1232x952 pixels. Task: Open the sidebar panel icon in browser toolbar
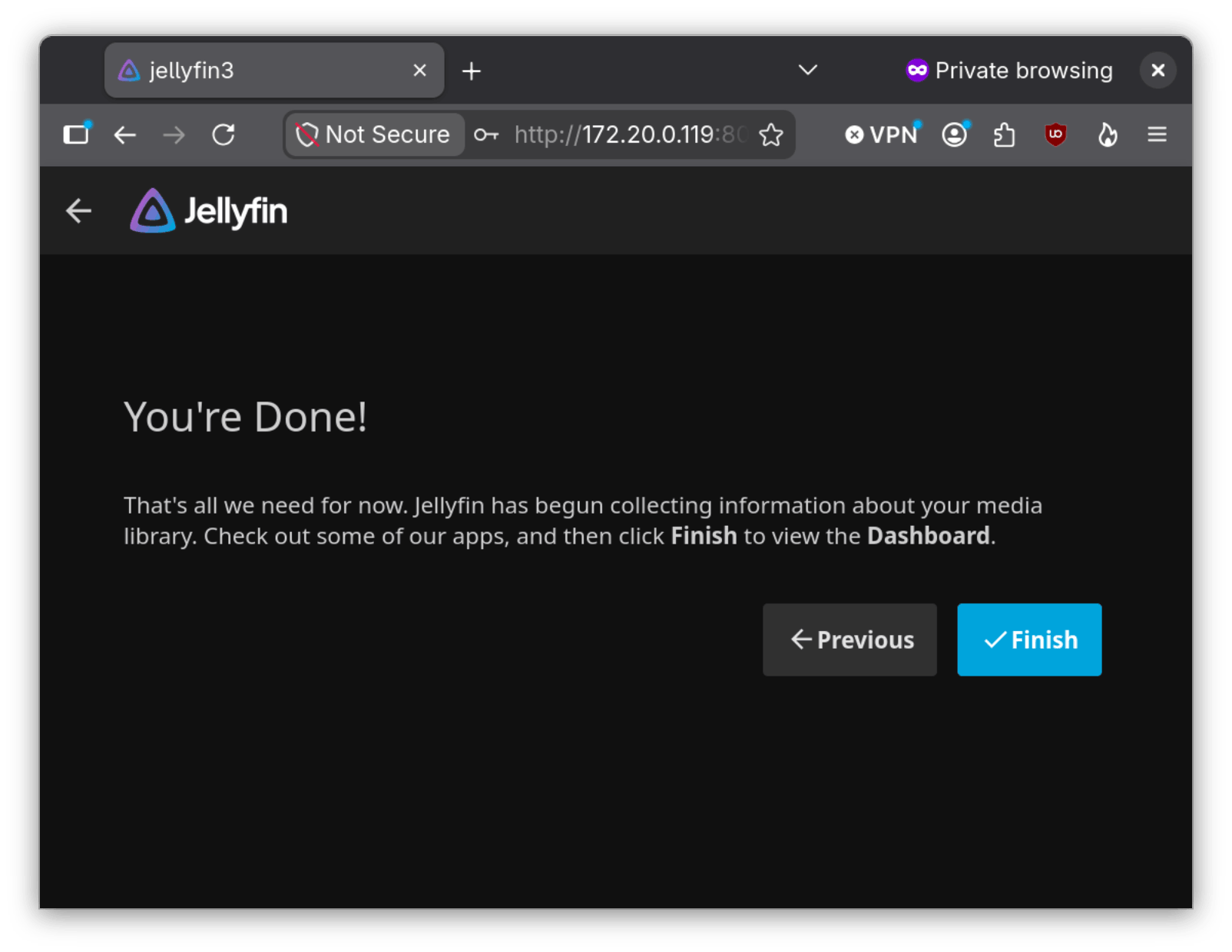[x=76, y=134]
